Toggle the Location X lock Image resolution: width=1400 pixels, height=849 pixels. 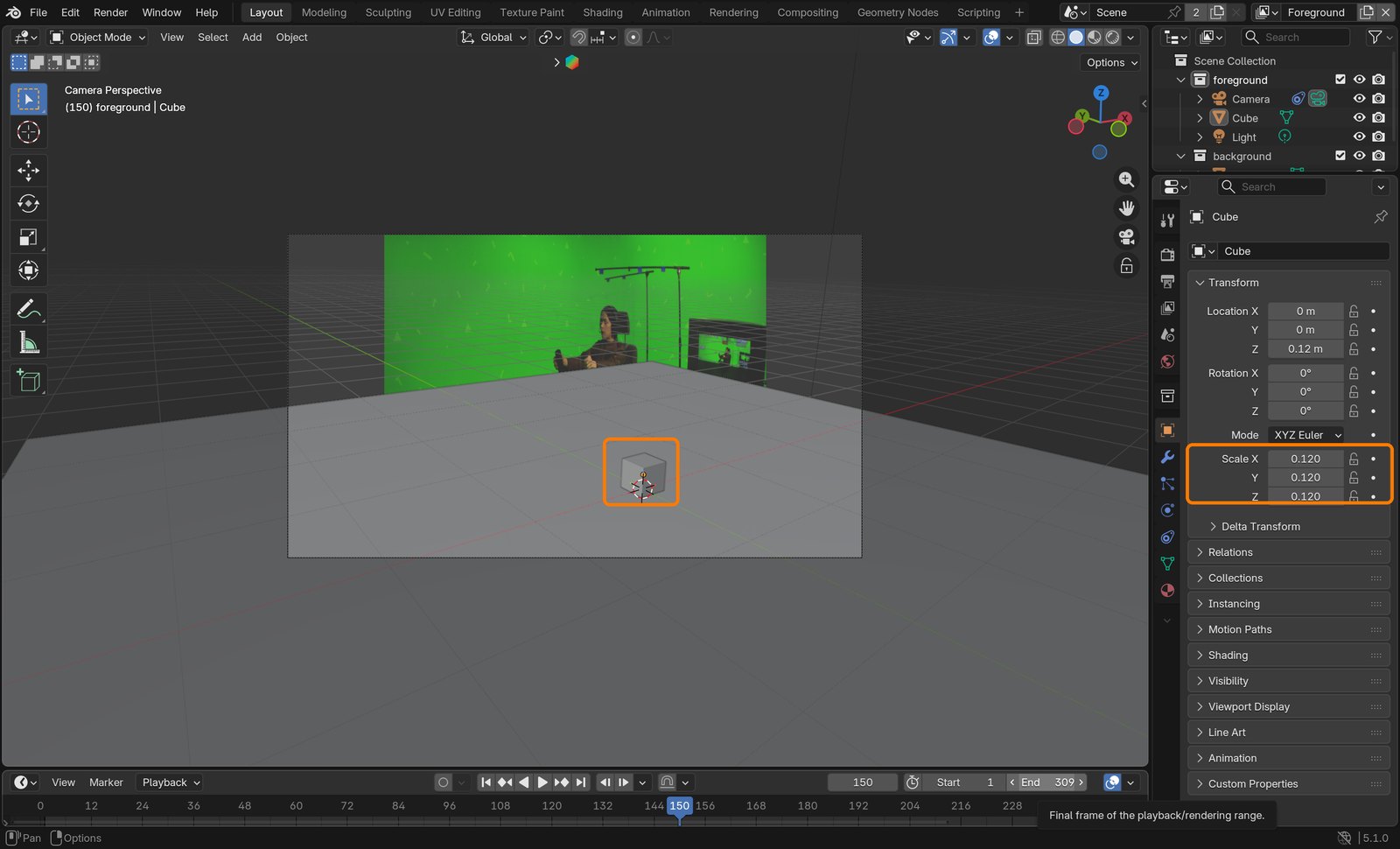click(1354, 312)
